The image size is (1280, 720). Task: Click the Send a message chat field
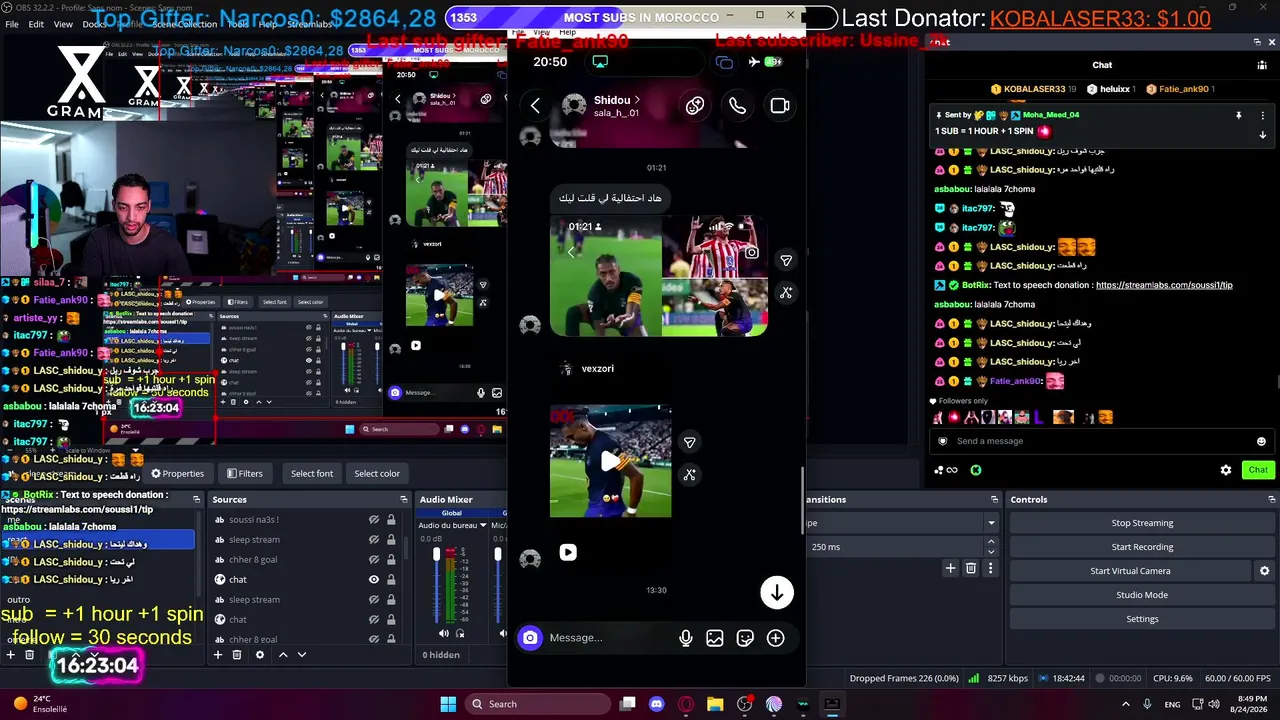pyautogui.click(x=1100, y=441)
